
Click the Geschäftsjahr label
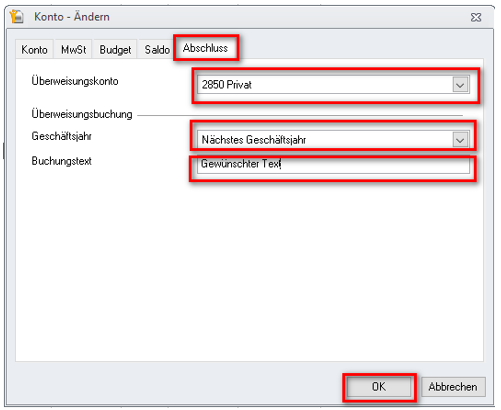coord(61,136)
